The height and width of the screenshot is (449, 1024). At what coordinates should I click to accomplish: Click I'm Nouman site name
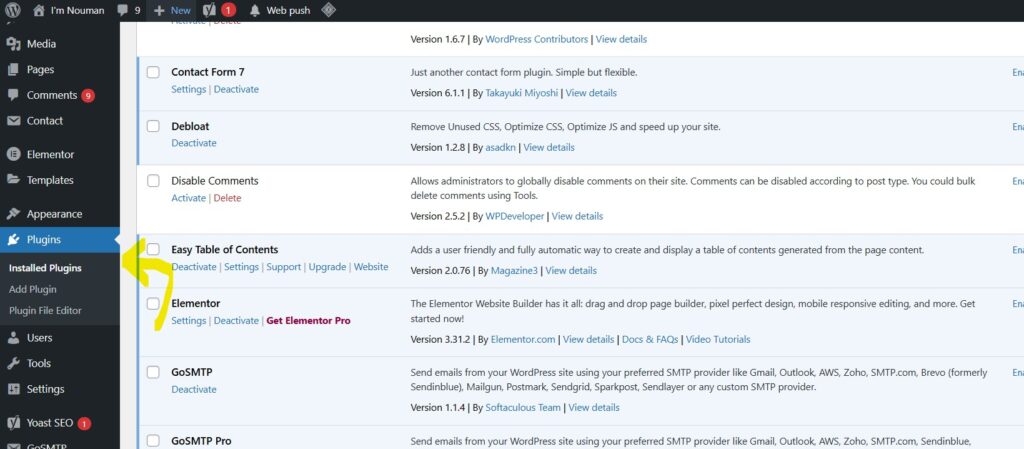tap(77, 10)
